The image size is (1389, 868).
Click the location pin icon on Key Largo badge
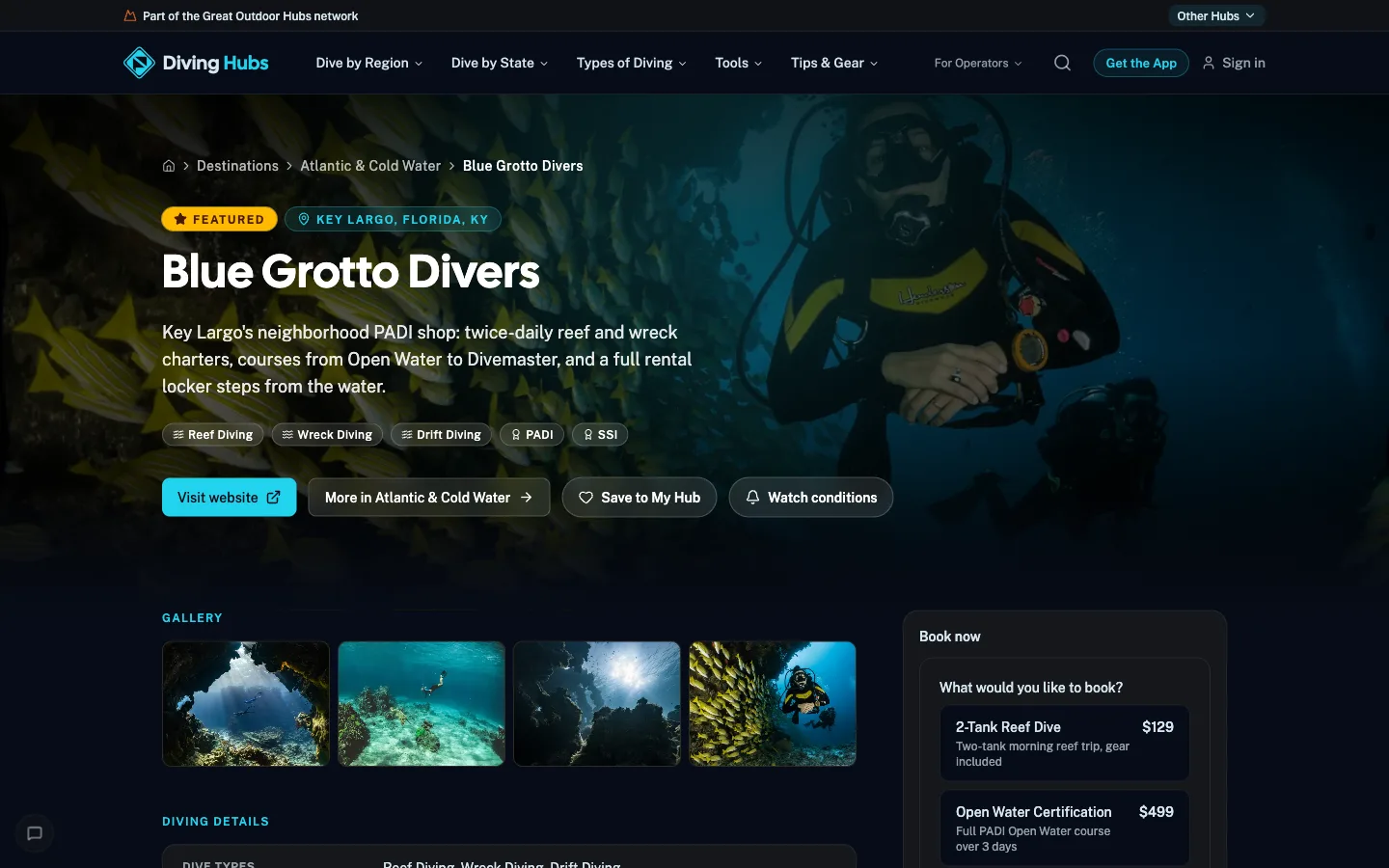click(x=304, y=219)
